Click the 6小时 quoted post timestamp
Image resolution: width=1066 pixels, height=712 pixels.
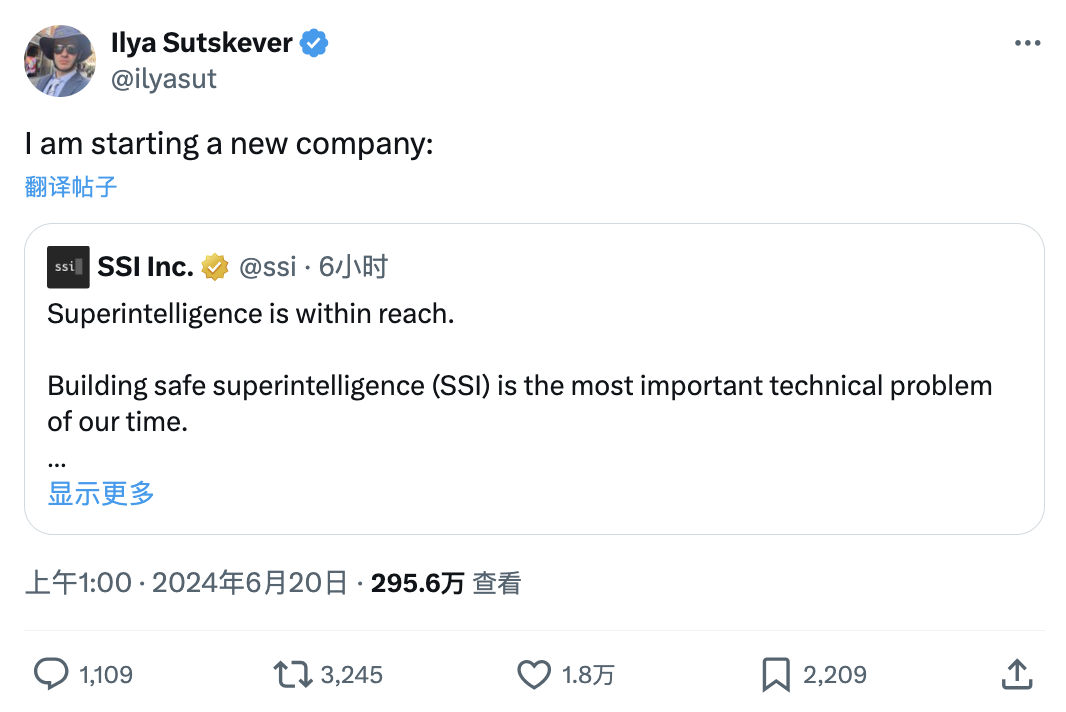[353, 267]
